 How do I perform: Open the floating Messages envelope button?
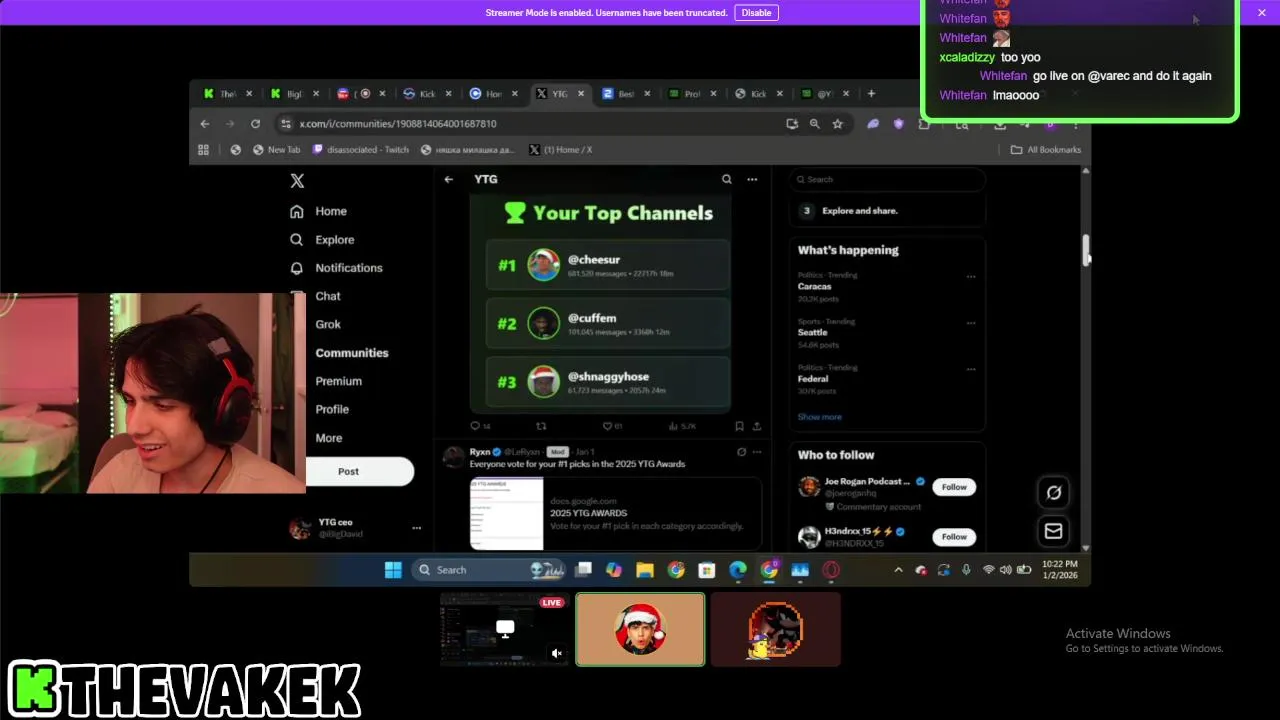pyautogui.click(x=1053, y=531)
